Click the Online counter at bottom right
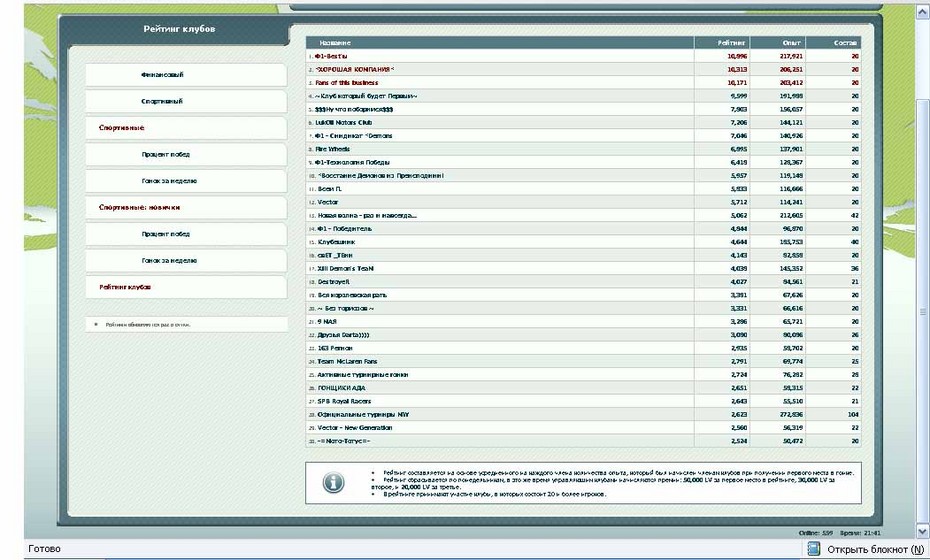Viewport: 930px width, 560px height. click(814, 533)
